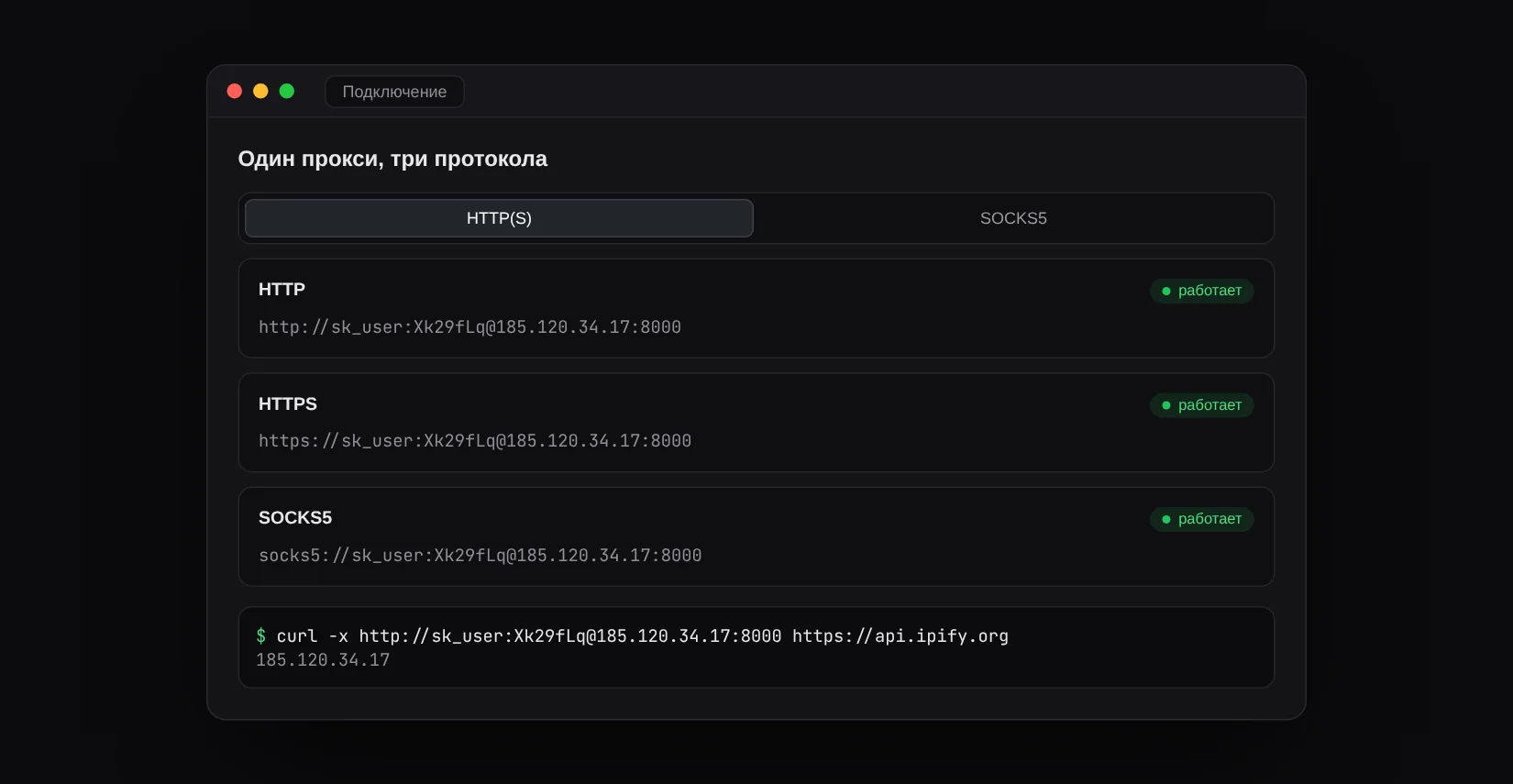Select the HTTP(S) protocol tab

[499, 218]
